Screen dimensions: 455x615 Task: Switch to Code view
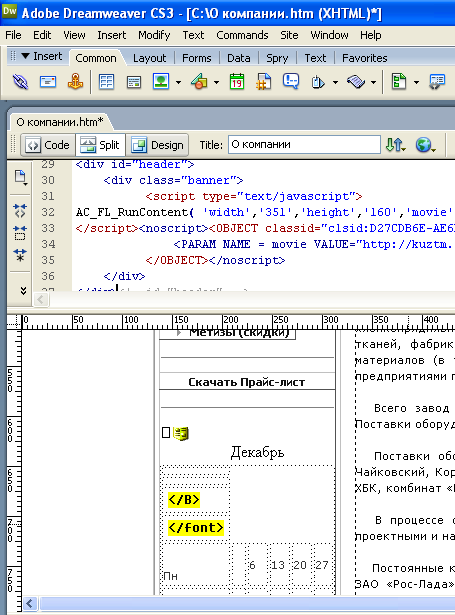[x=48, y=145]
